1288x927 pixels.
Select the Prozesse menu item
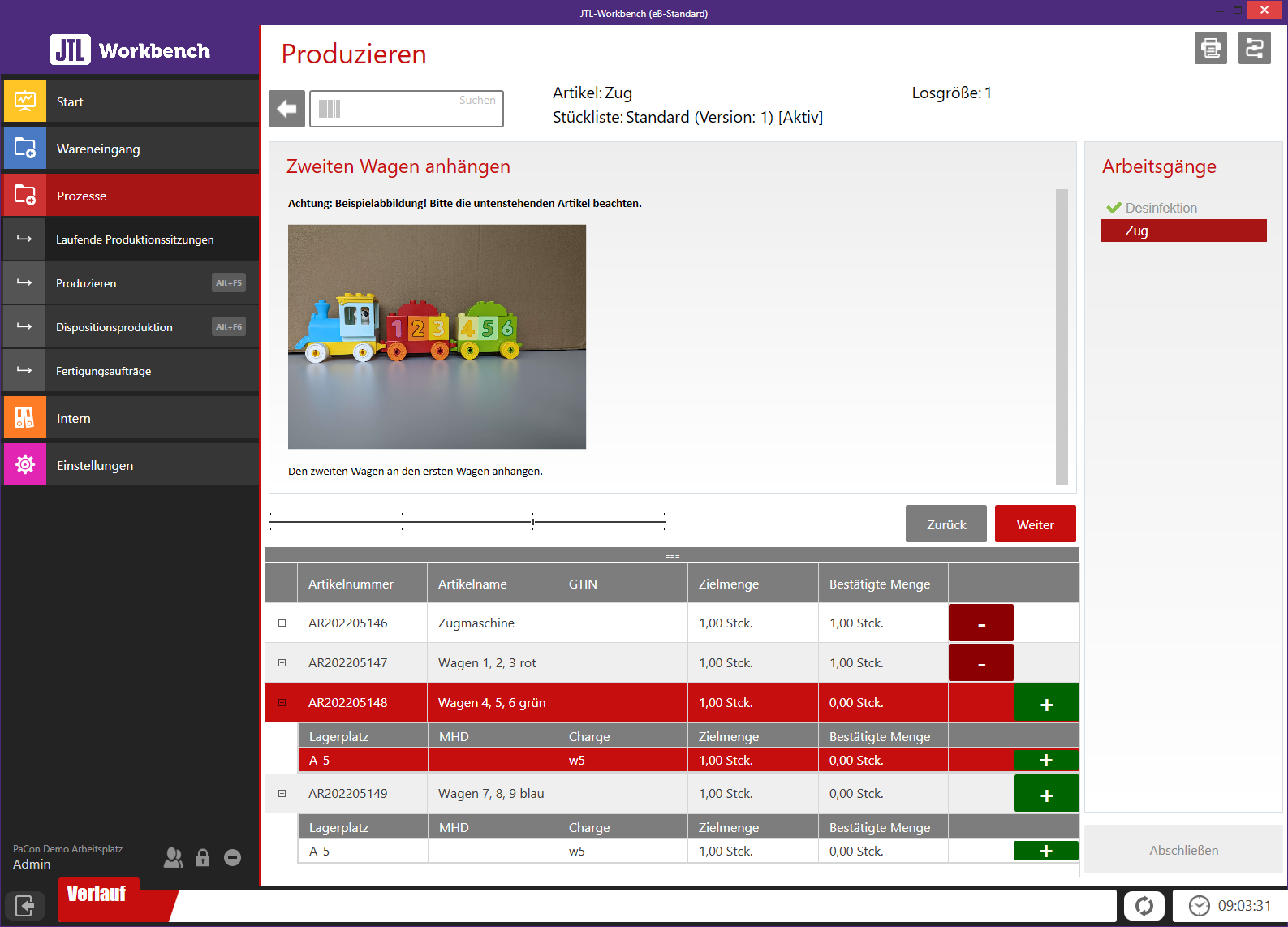coord(131,196)
